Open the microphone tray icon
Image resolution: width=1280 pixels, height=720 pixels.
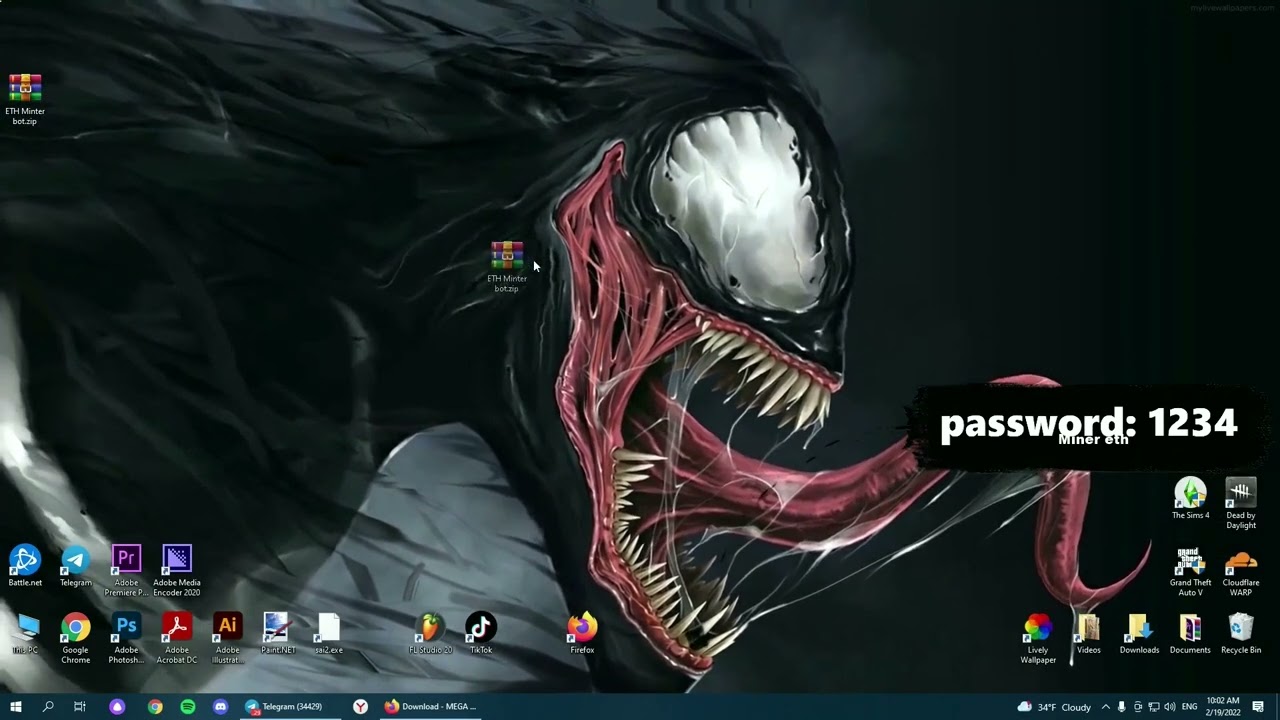1121,707
